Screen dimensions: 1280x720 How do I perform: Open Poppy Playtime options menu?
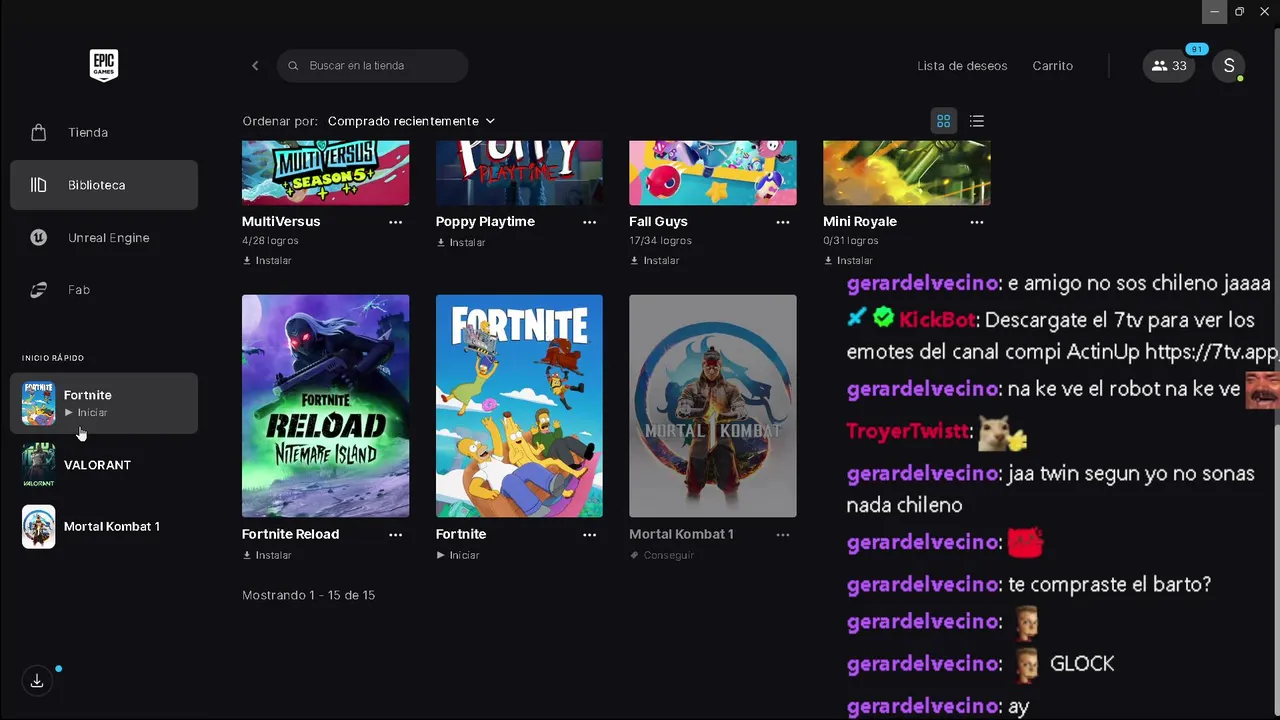click(x=589, y=222)
